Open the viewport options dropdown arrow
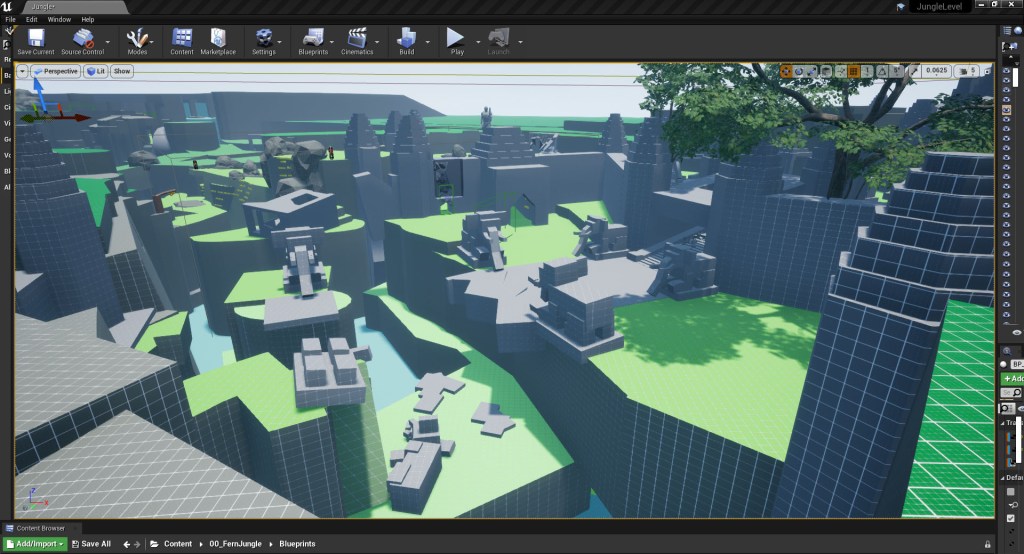Viewport: 1024px width, 554px height. pyautogui.click(x=22, y=71)
